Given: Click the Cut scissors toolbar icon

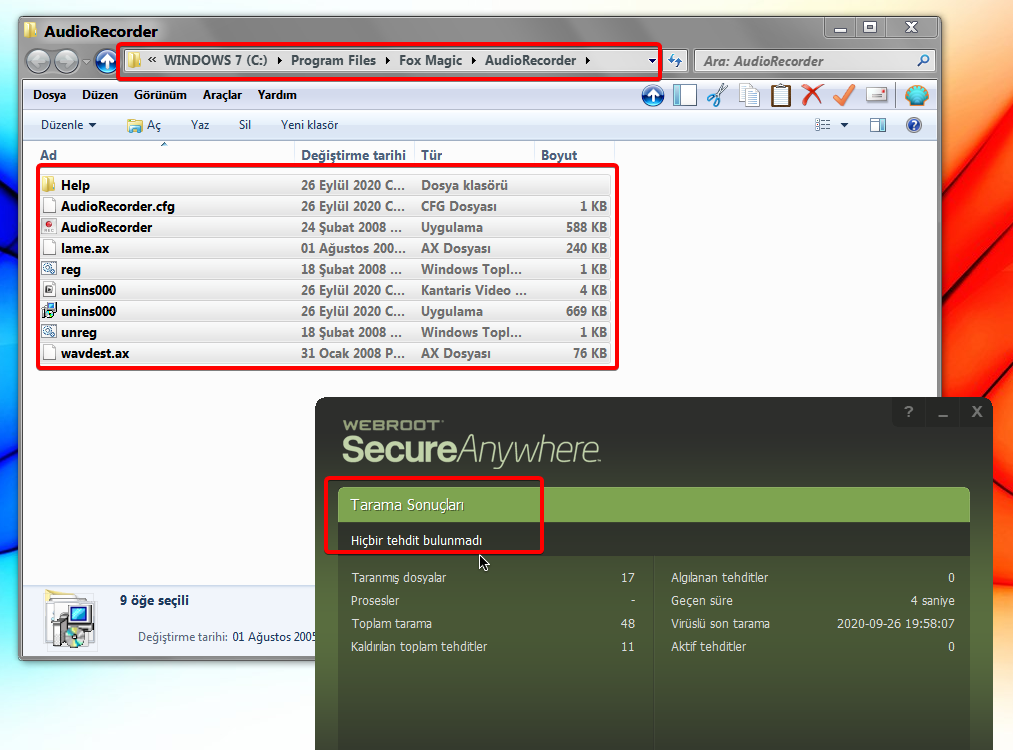Looking at the screenshot, I should coord(717,96).
